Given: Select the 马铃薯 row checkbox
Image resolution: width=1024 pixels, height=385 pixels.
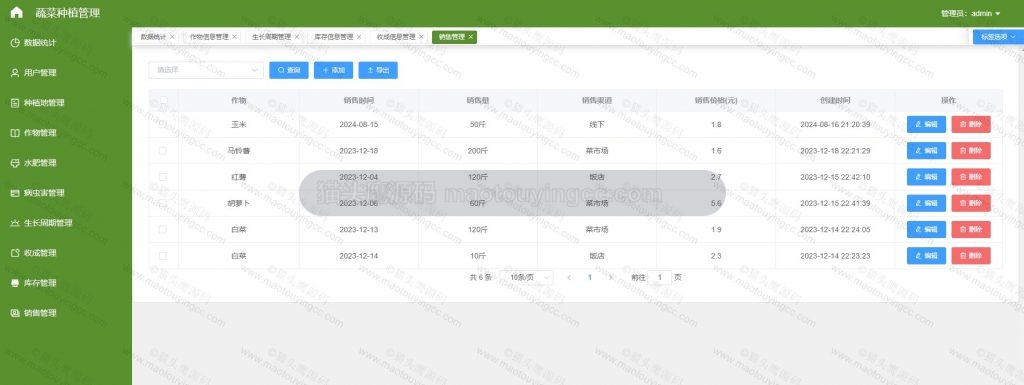Looking at the screenshot, I should pos(163,151).
